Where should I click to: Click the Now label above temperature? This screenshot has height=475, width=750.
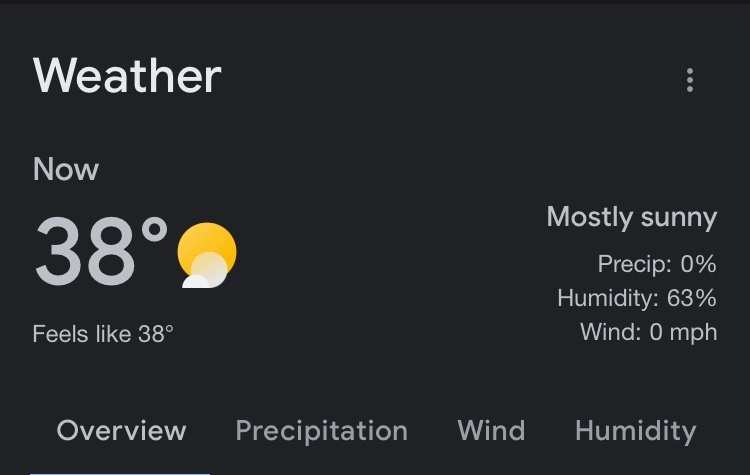[66, 169]
